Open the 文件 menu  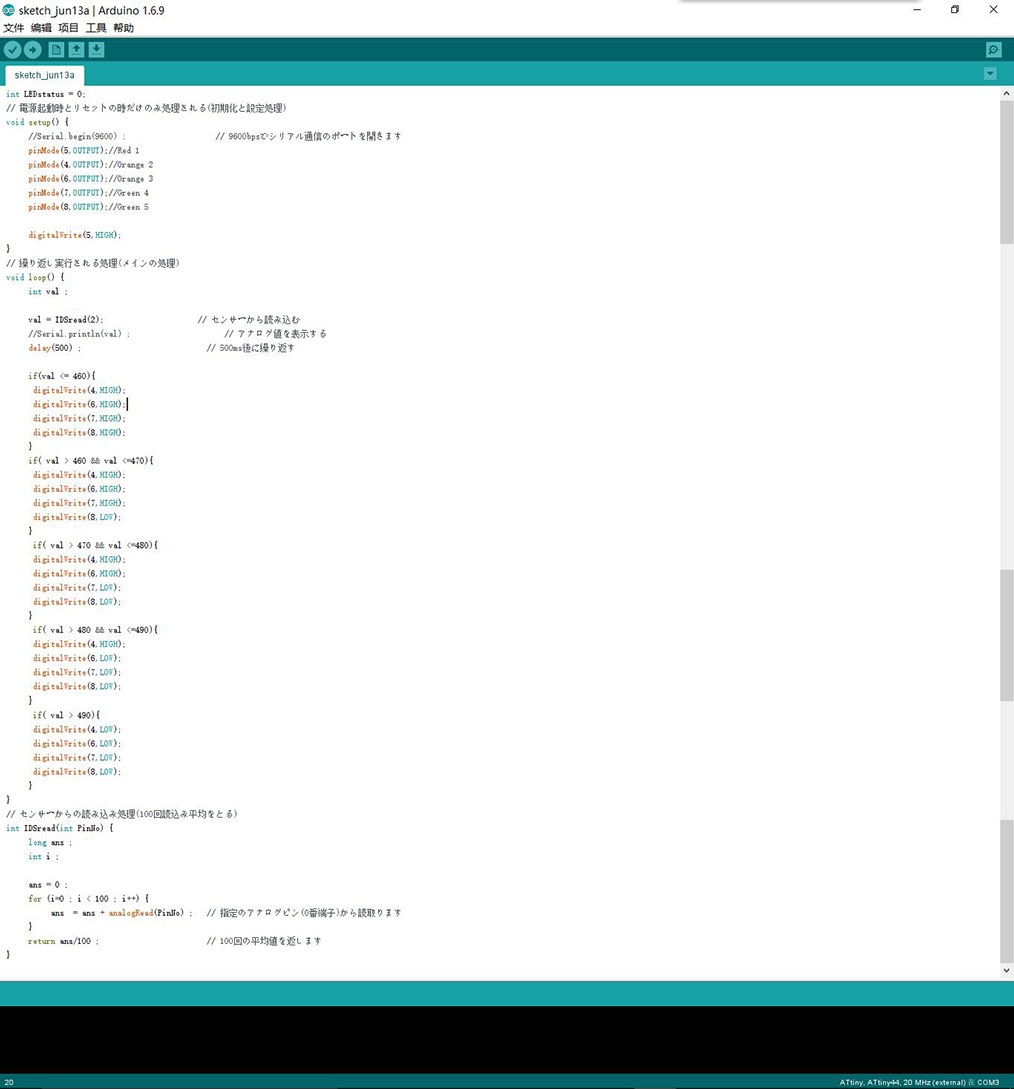(x=14, y=28)
